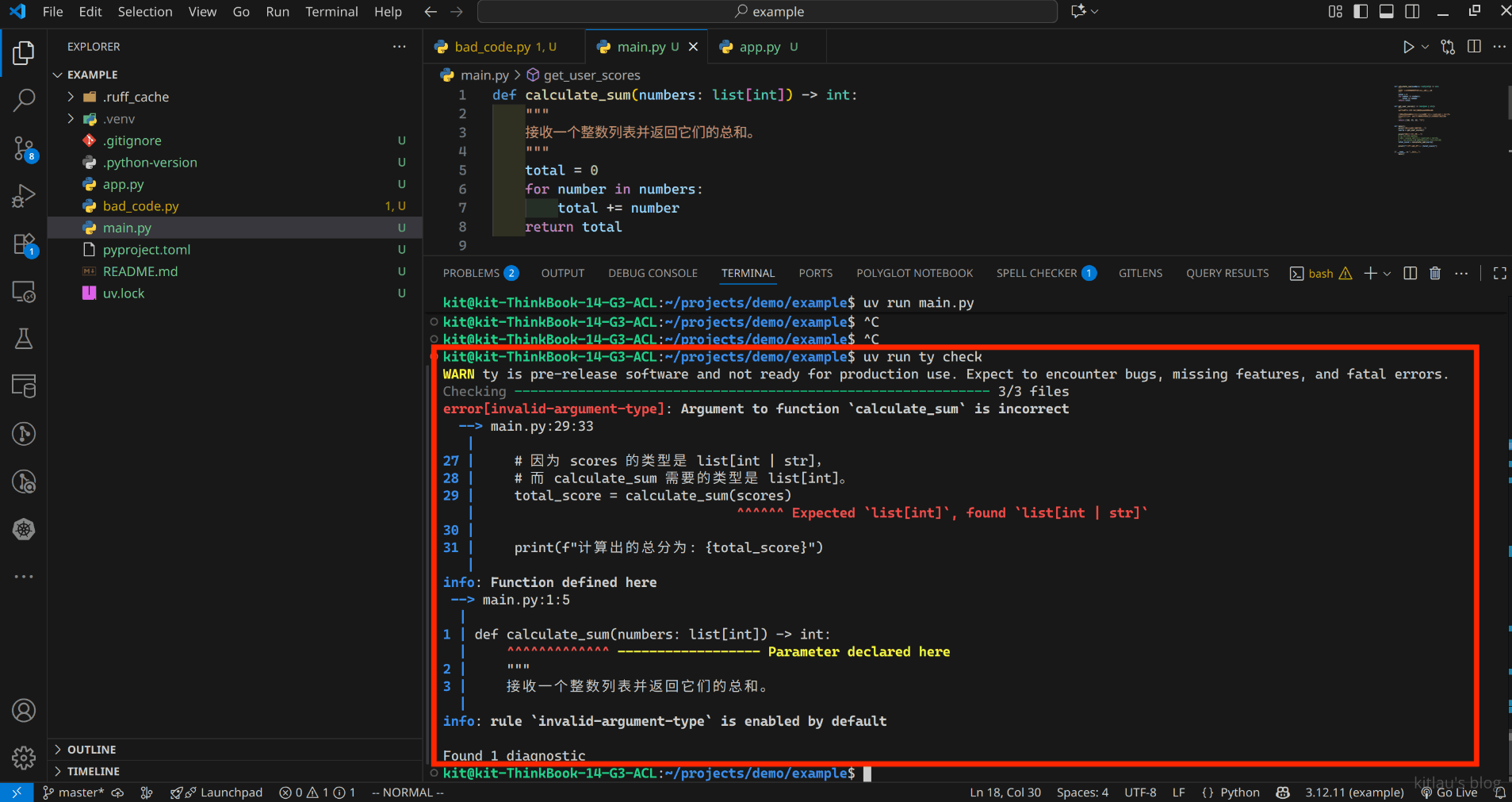This screenshot has width=1512, height=802.
Task: Open the new terminal launch profile dropdown
Action: click(x=1387, y=274)
